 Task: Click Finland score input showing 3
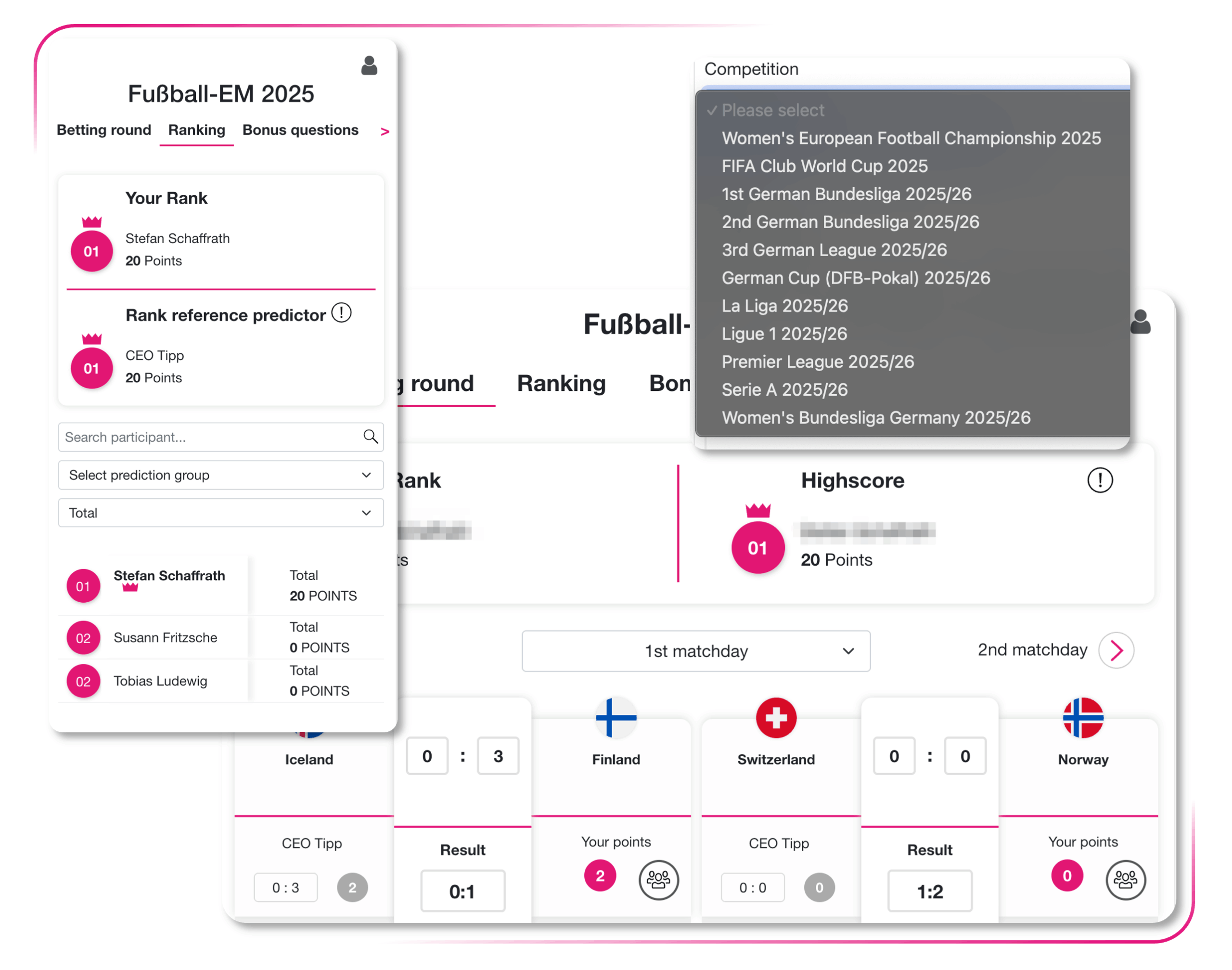(498, 756)
